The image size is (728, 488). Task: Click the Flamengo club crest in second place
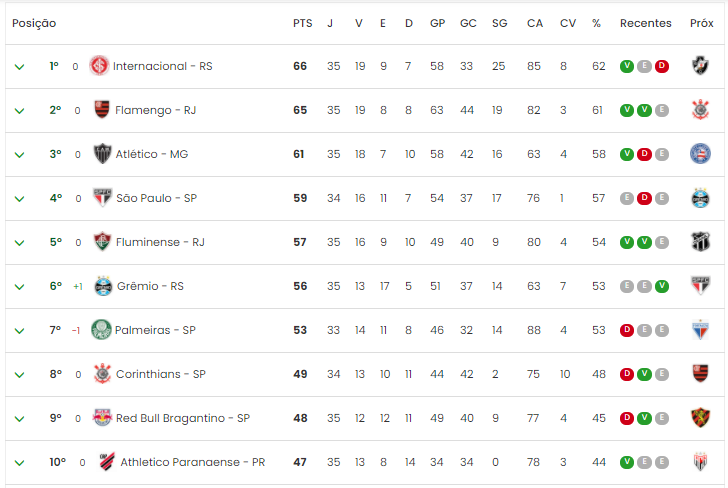(x=102, y=110)
